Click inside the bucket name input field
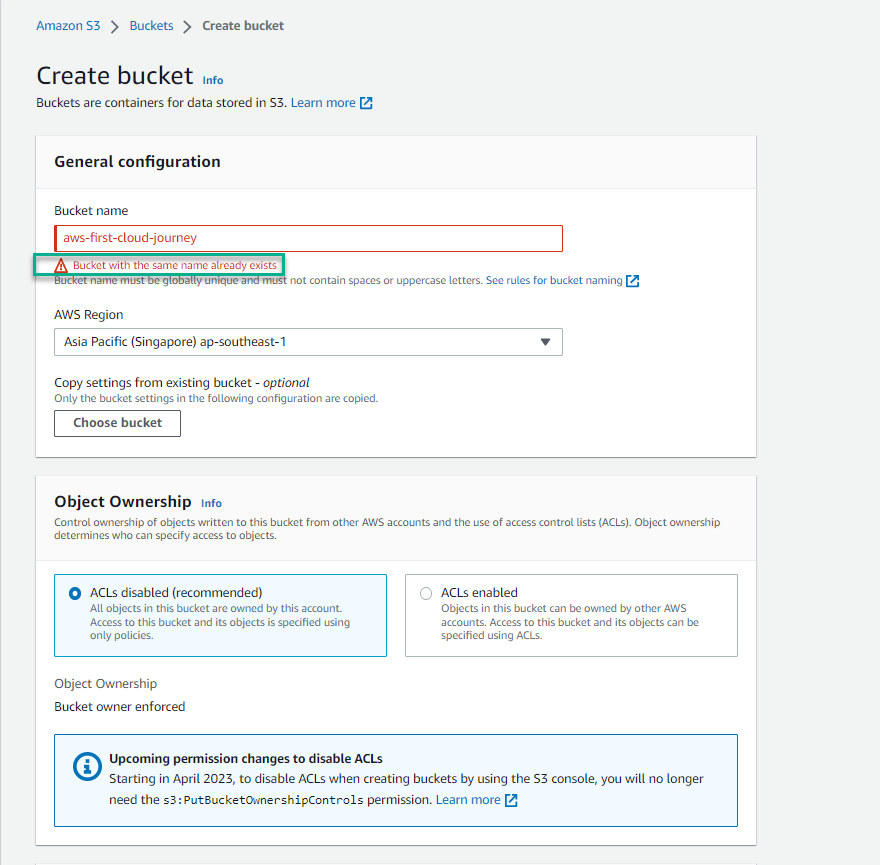This screenshot has width=880, height=865. 308,238
